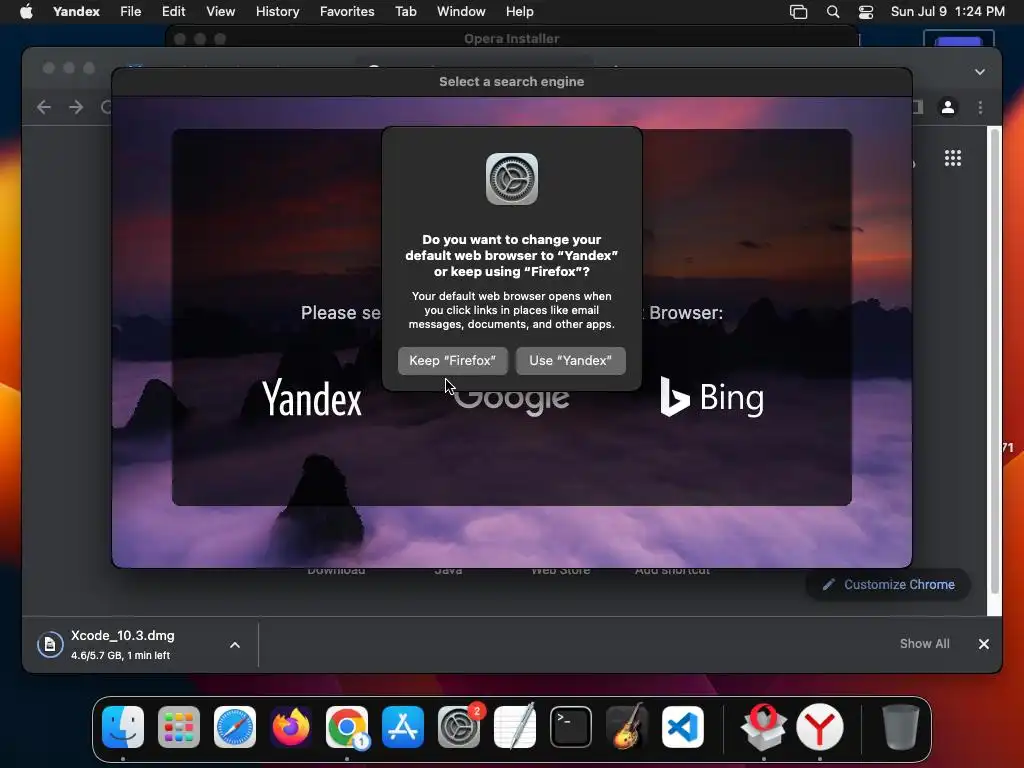Open Launchpad from the Dock
The height and width of the screenshot is (768, 1024).
pyautogui.click(x=179, y=727)
